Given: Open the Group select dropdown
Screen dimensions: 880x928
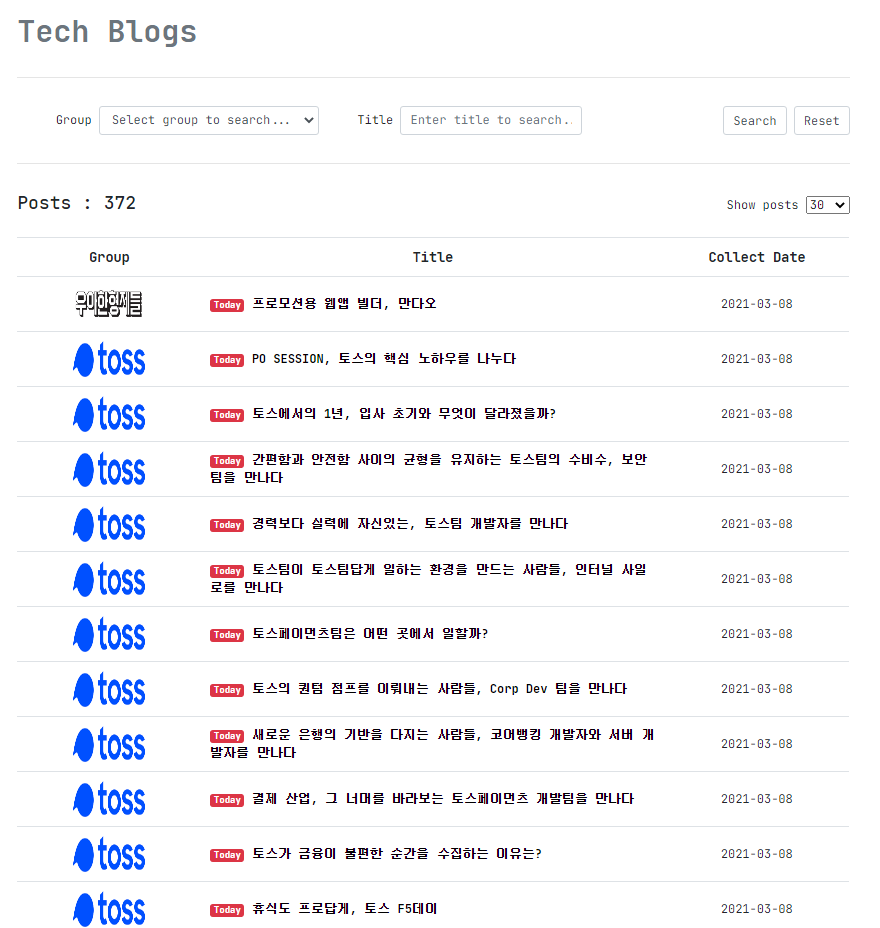Looking at the screenshot, I should click(x=209, y=121).
